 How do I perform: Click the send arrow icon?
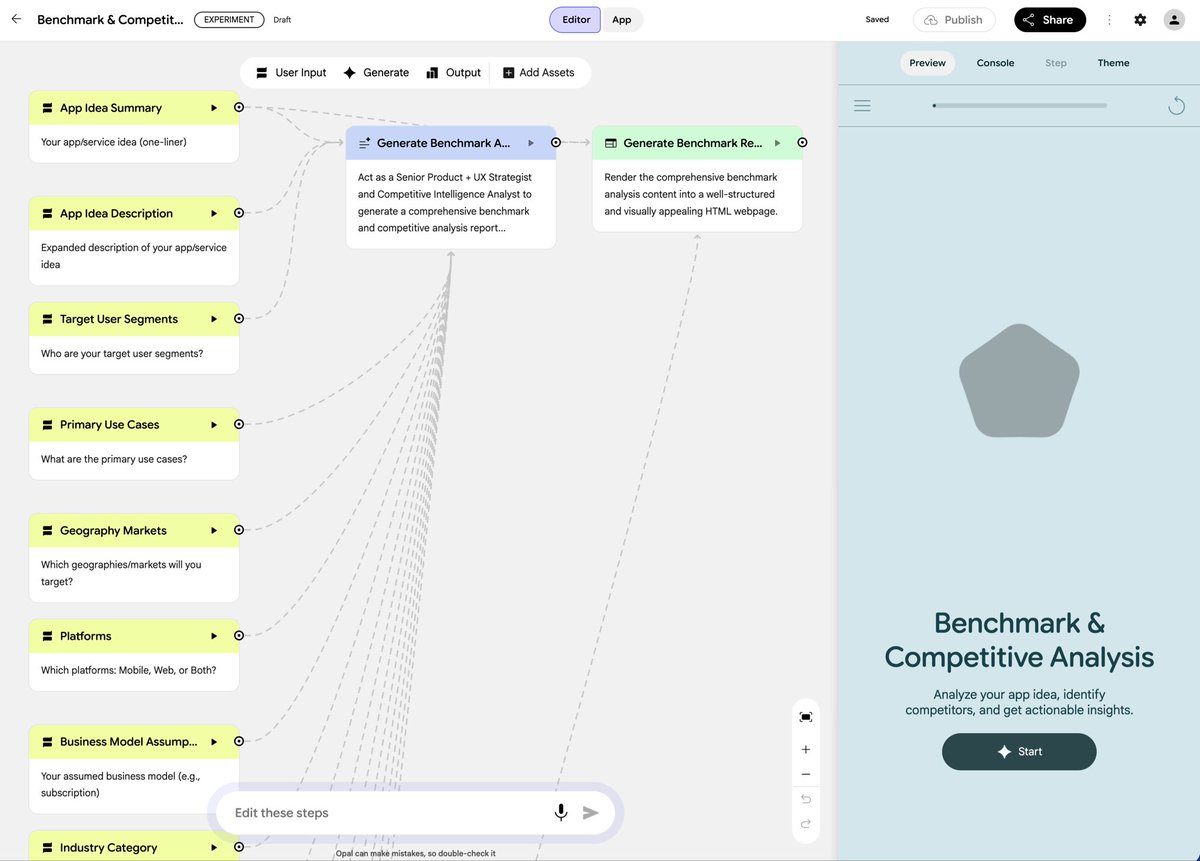pos(591,813)
